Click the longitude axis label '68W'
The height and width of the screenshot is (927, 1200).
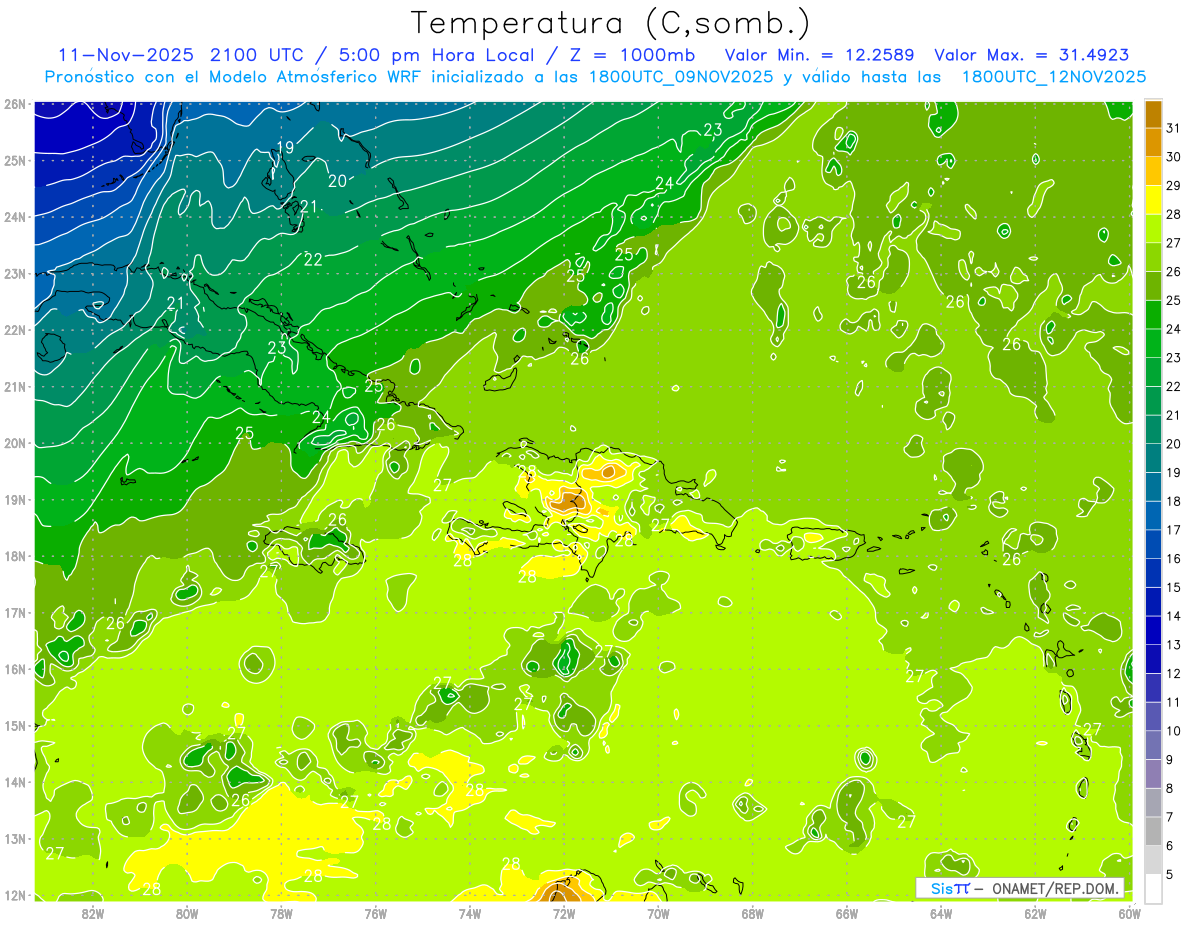753,912
